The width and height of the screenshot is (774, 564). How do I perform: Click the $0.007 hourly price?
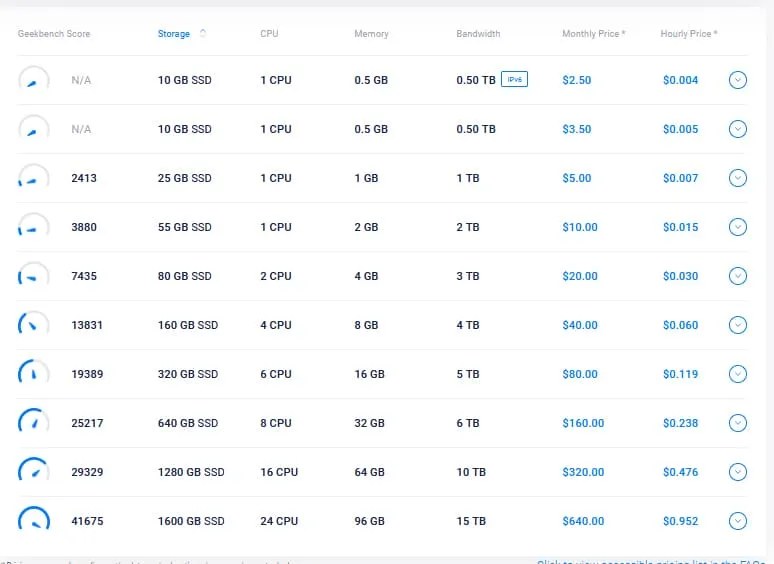point(680,178)
